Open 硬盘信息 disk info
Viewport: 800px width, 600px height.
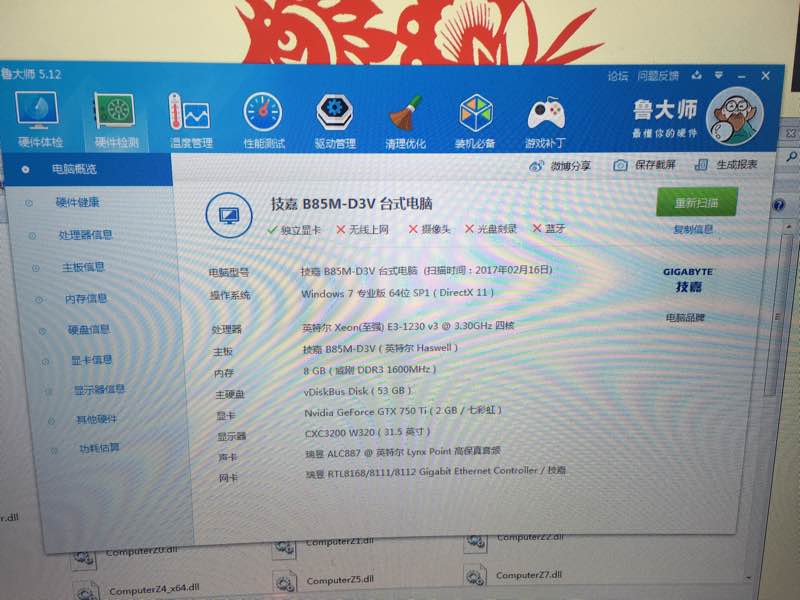click(88, 330)
